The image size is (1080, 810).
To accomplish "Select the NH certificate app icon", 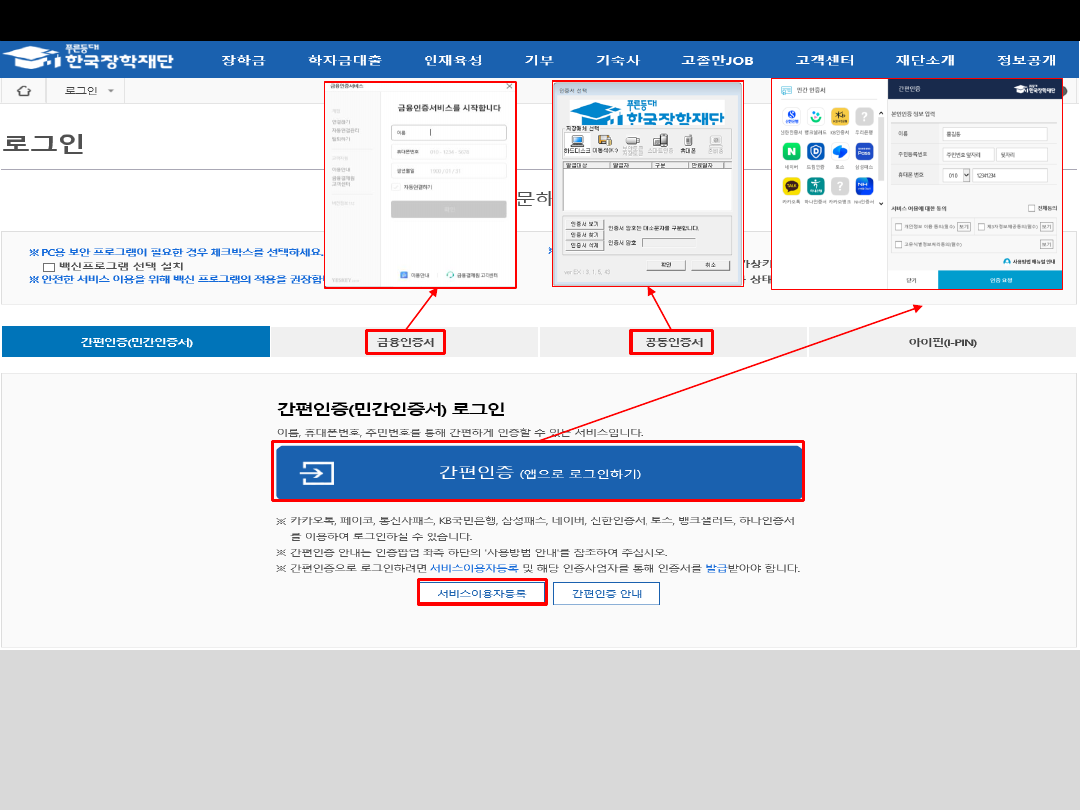I will 864,186.
